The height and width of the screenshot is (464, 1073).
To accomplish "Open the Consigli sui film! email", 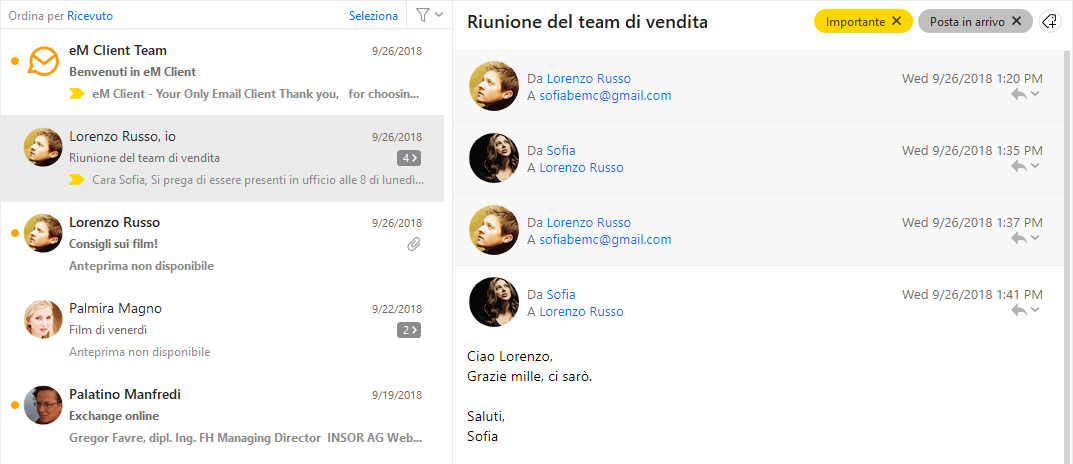I will pos(222,244).
